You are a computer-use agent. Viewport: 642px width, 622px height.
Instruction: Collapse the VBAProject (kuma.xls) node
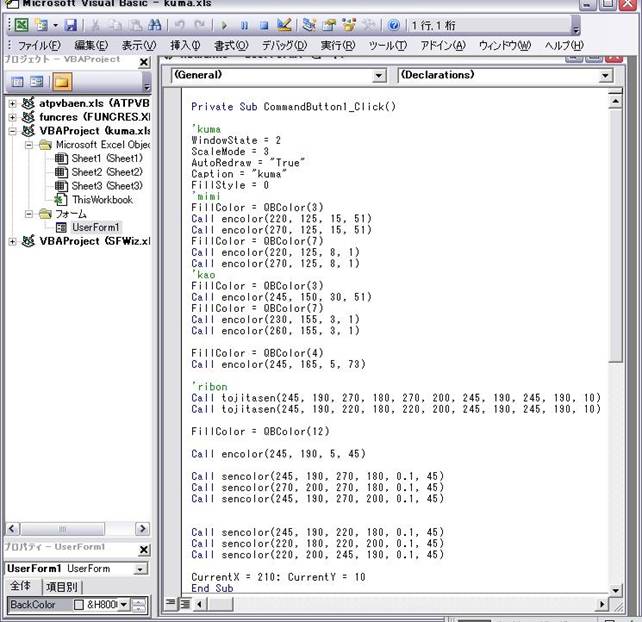13,131
